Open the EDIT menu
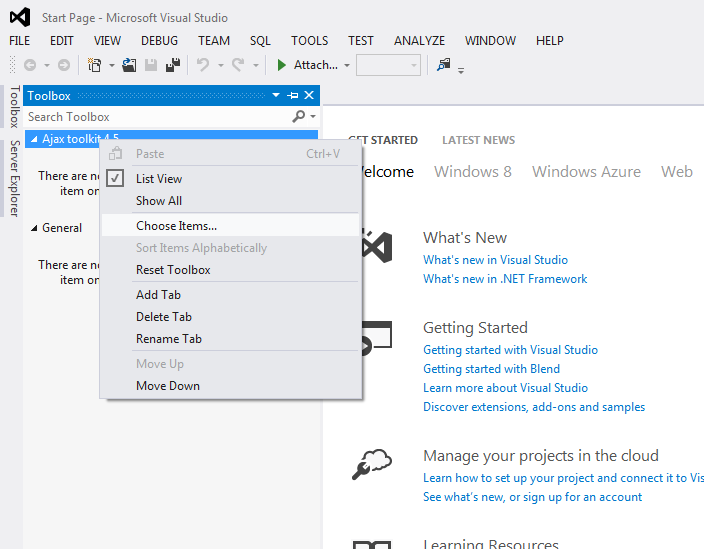This screenshot has width=704, height=549. pyautogui.click(x=62, y=41)
